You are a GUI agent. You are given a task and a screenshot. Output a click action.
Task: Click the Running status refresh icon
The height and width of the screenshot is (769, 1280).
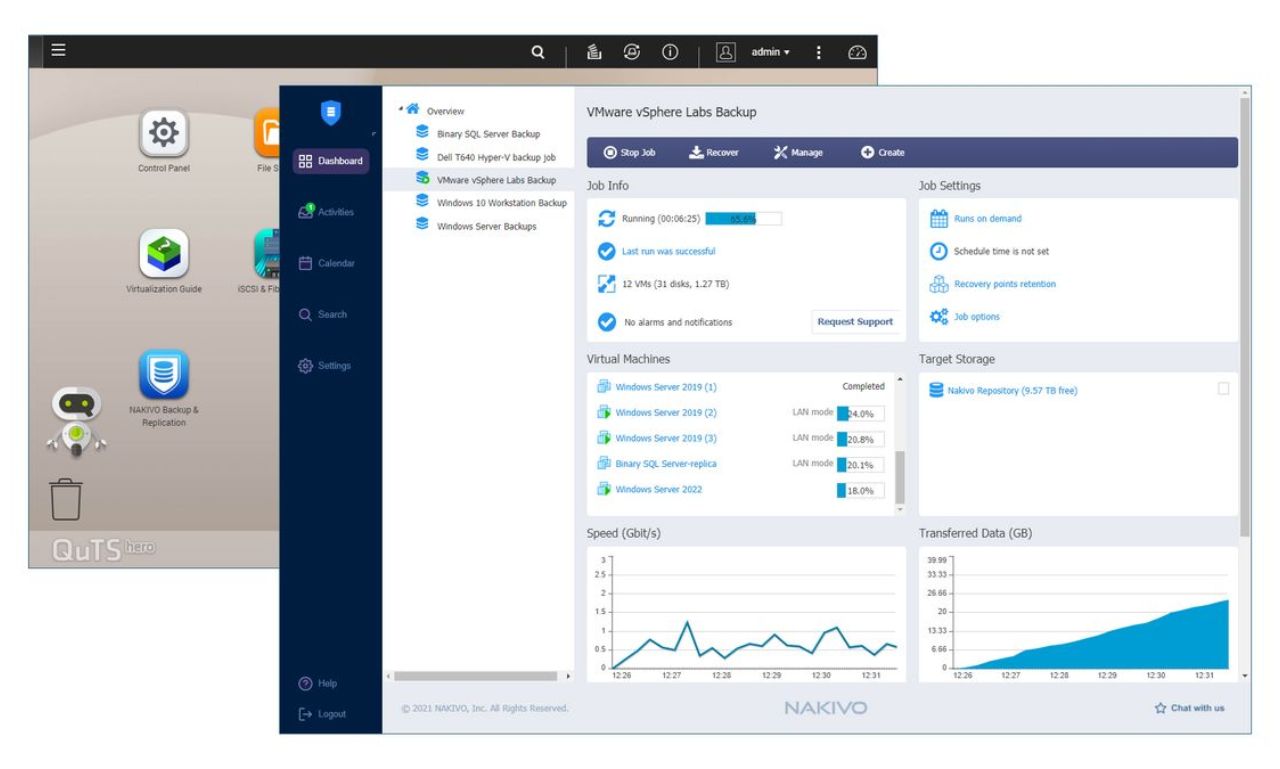(x=605, y=219)
